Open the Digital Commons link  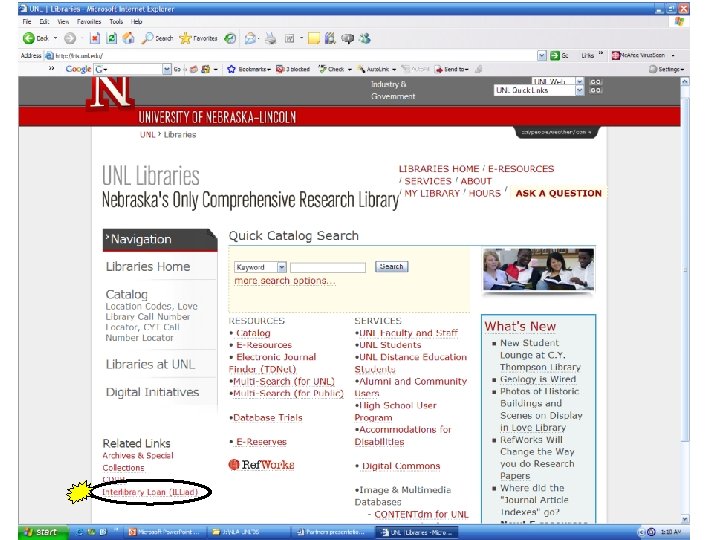[x=401, y=466]
